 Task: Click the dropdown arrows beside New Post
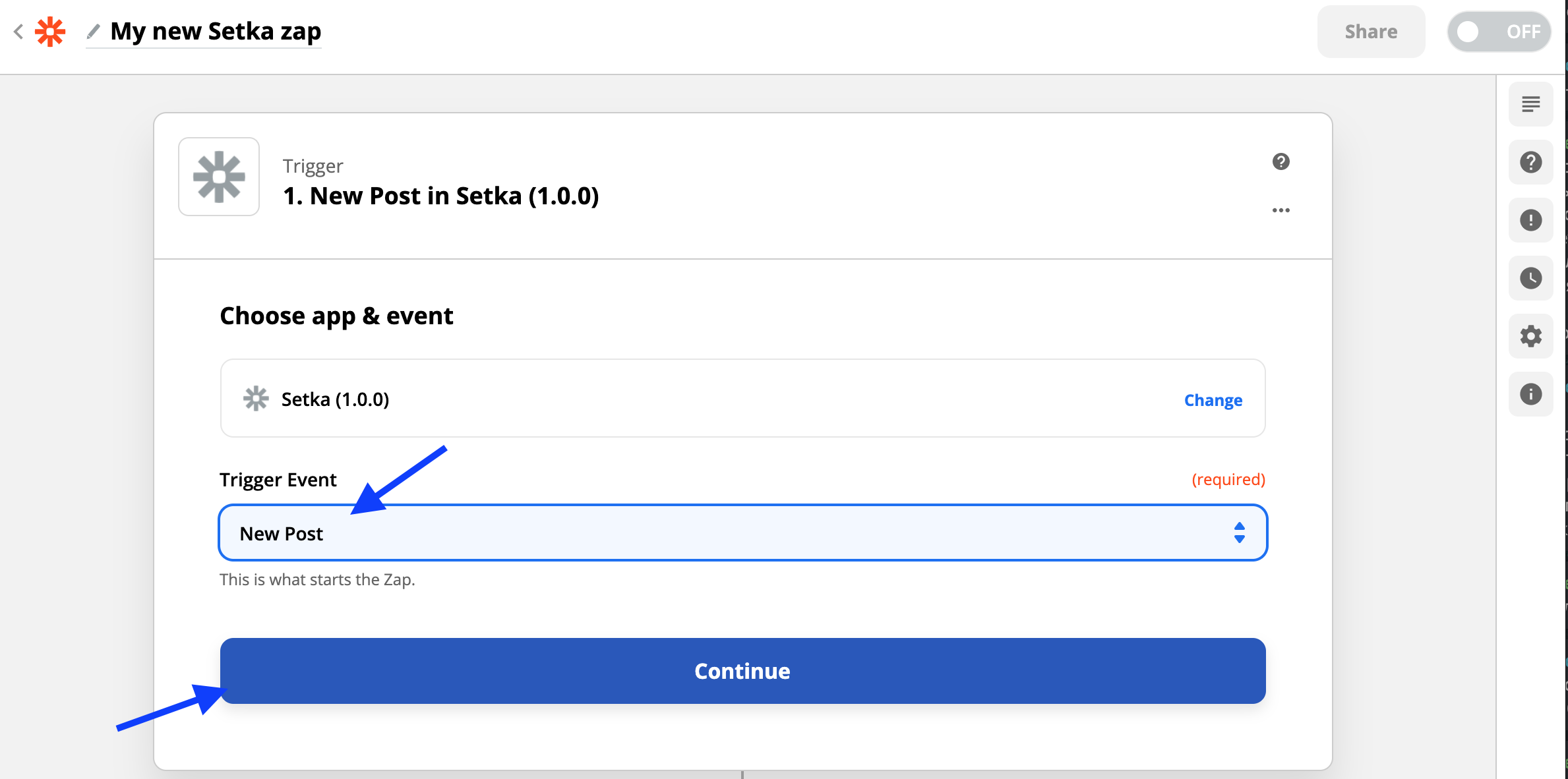click(x=1239, y=533)
